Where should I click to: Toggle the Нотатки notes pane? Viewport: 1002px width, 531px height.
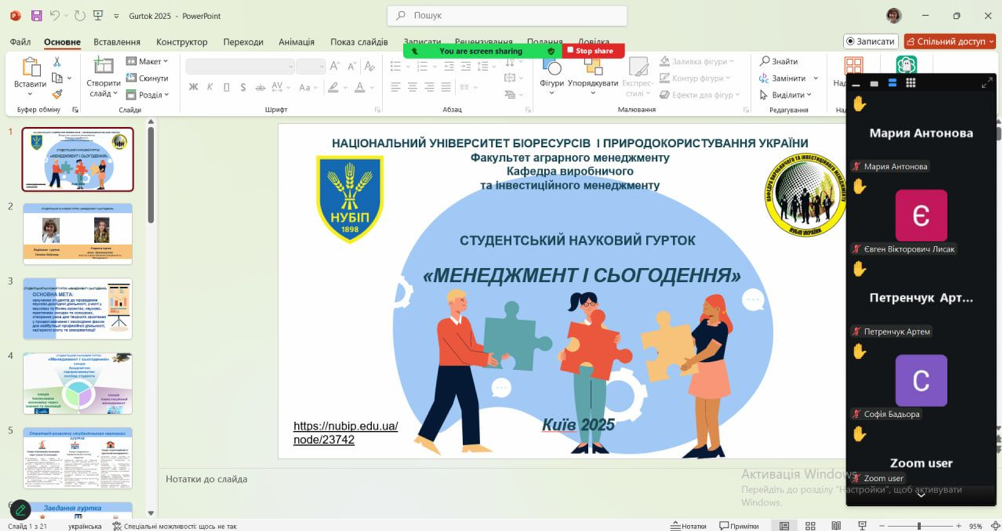(x=688, y=526)
